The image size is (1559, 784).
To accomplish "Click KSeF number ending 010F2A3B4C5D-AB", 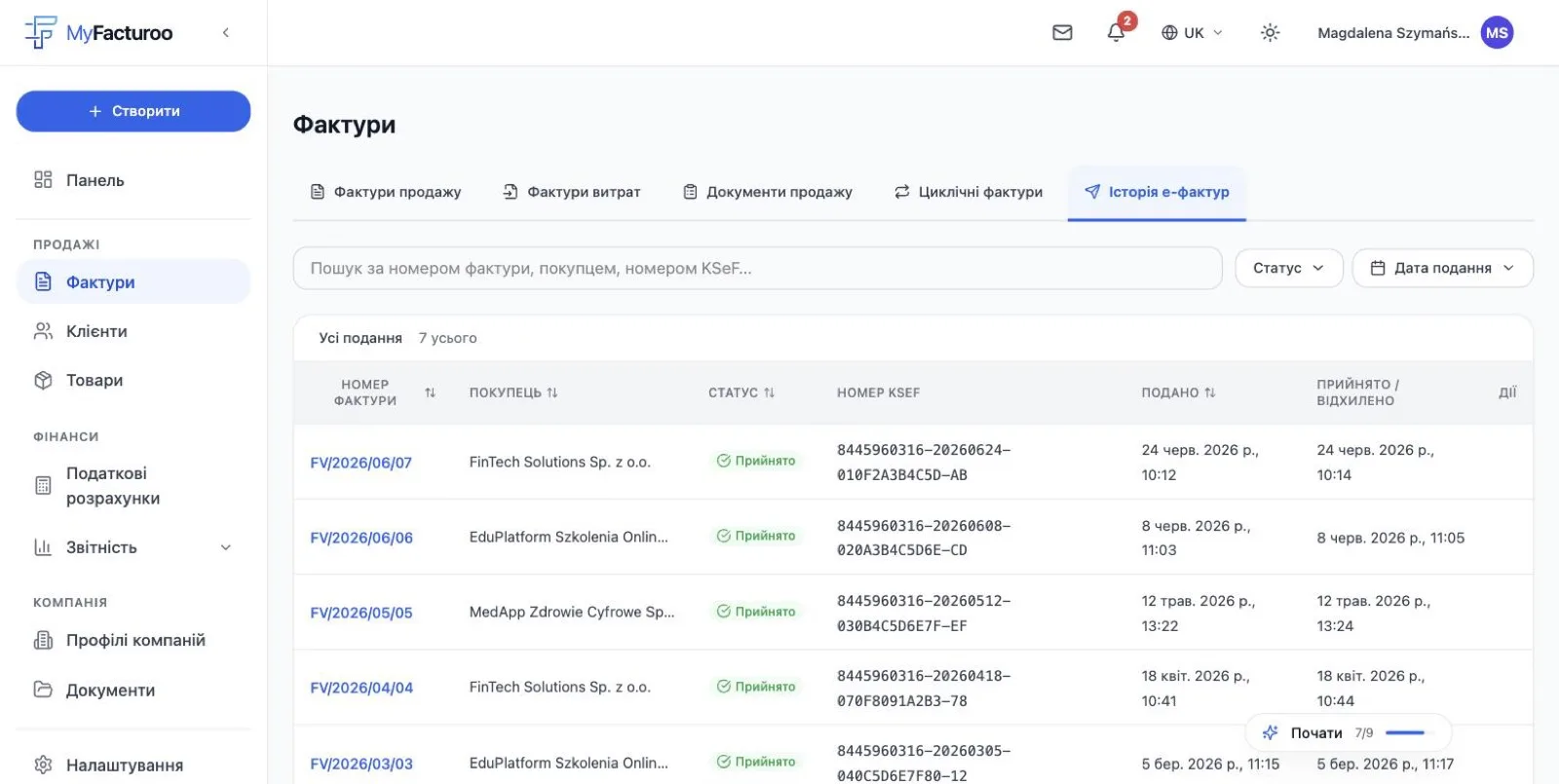I will coord(924,463).
